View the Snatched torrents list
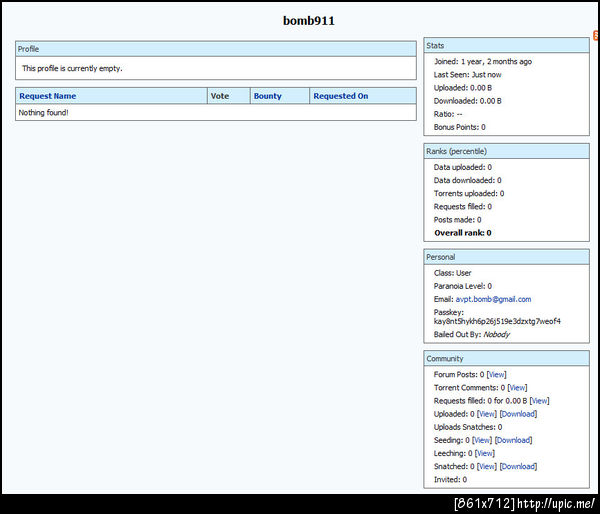Screen dimensions: 600x514 pos(487,466)
